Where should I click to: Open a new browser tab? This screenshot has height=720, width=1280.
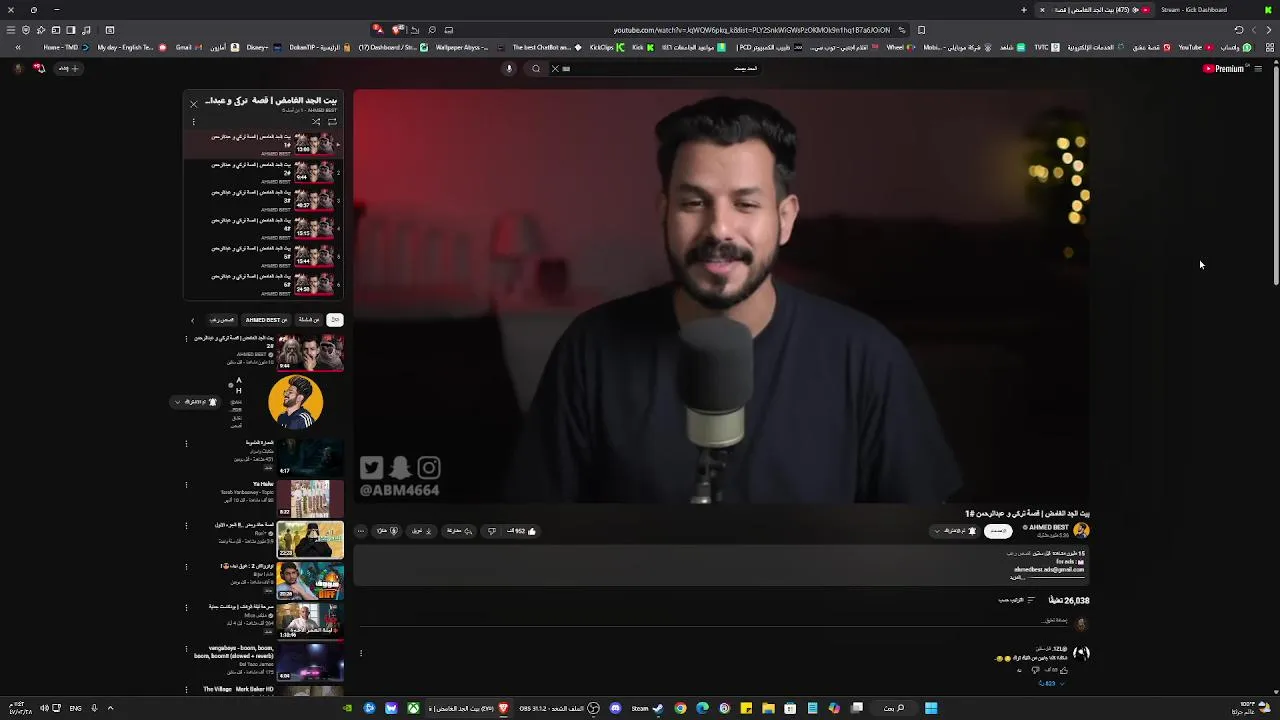coord(1023,10)
